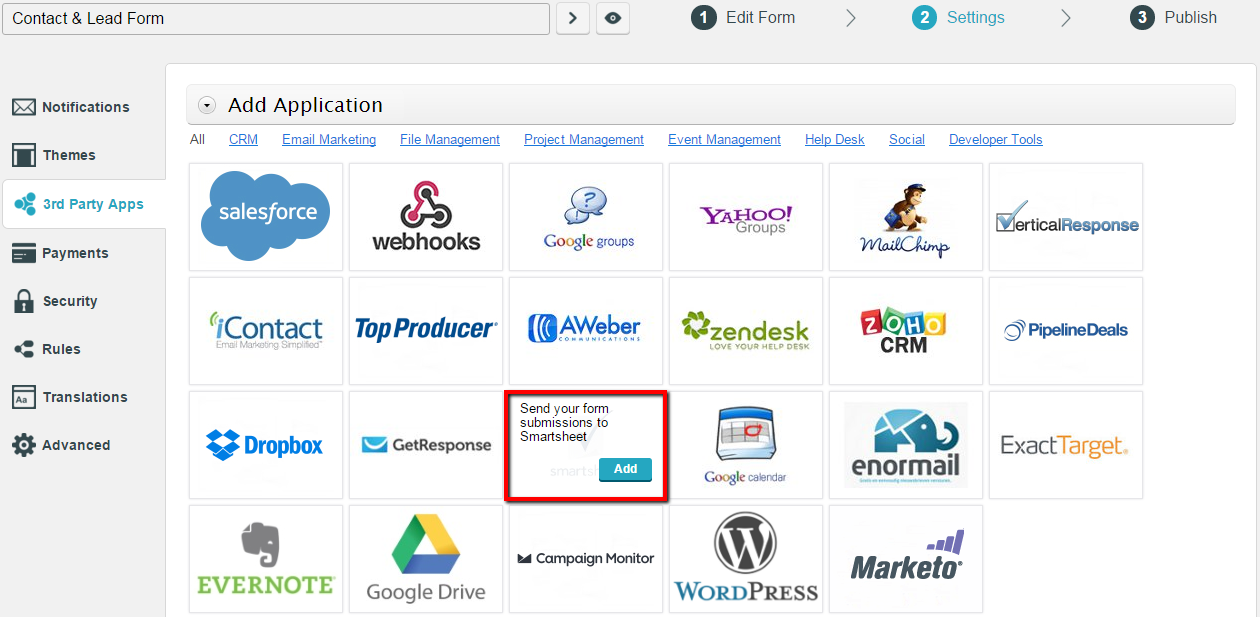Open the AWeber Communications tile
The image size is (1260, 617).
point(586,331)
